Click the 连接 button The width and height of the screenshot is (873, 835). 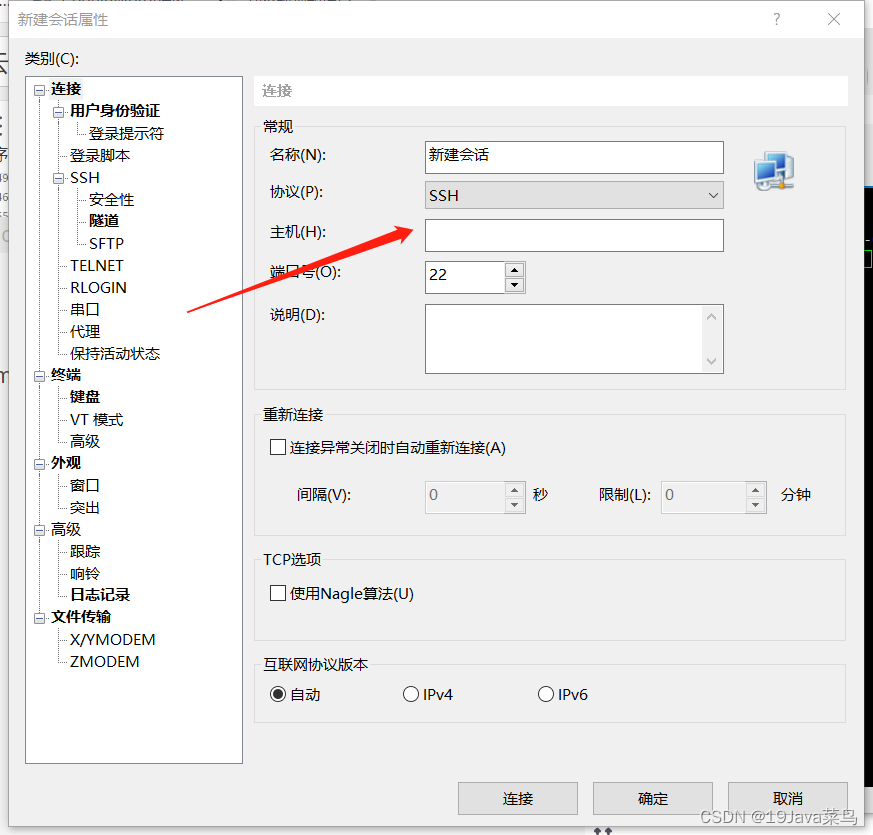517,798
